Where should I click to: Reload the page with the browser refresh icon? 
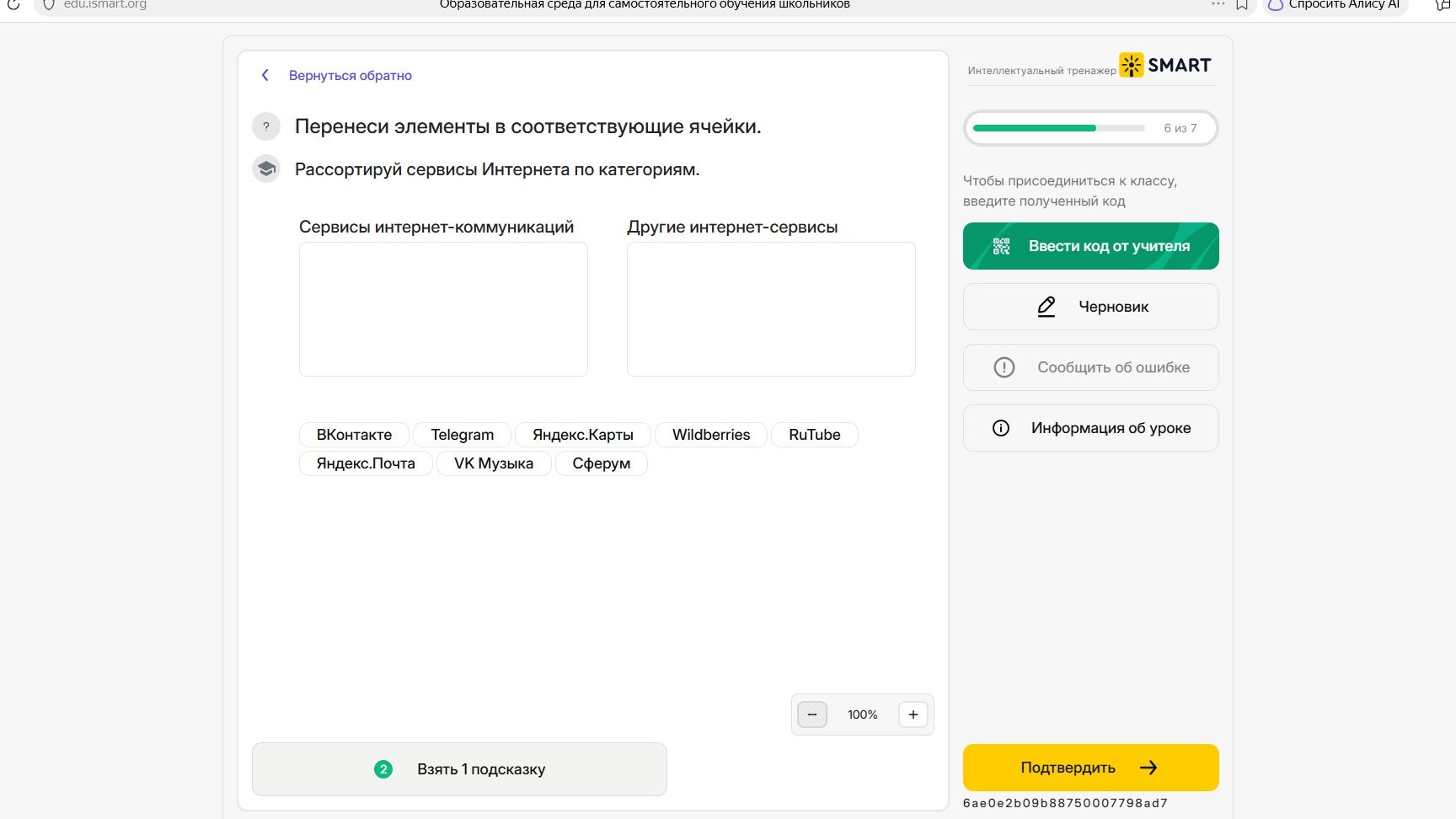click(x=13, y=5)
